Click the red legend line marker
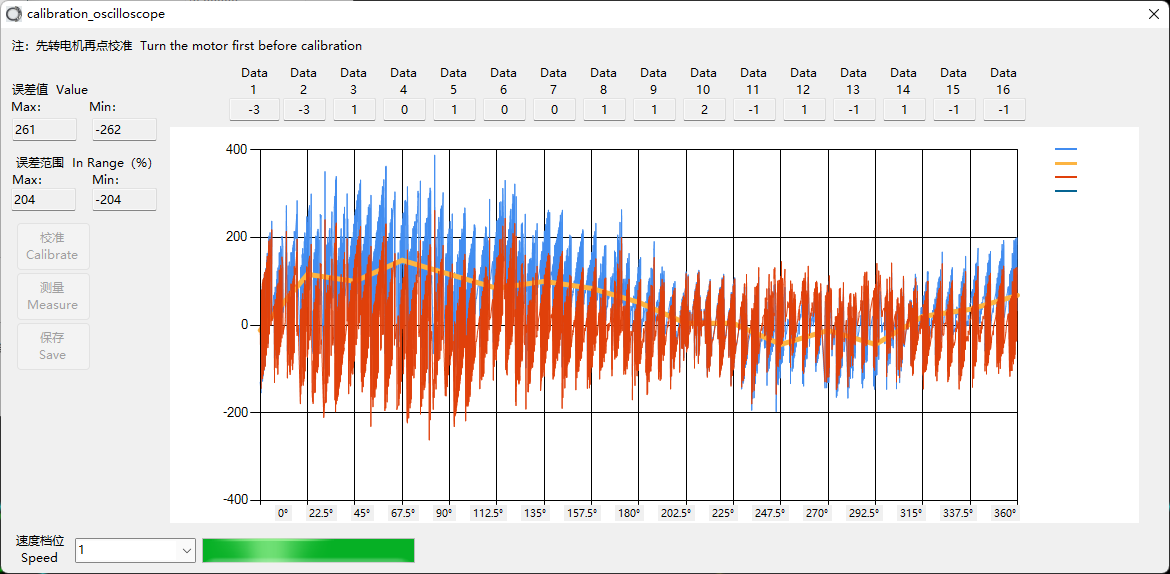This screenshot has height=574, width=1170. tap(1066, 177)
